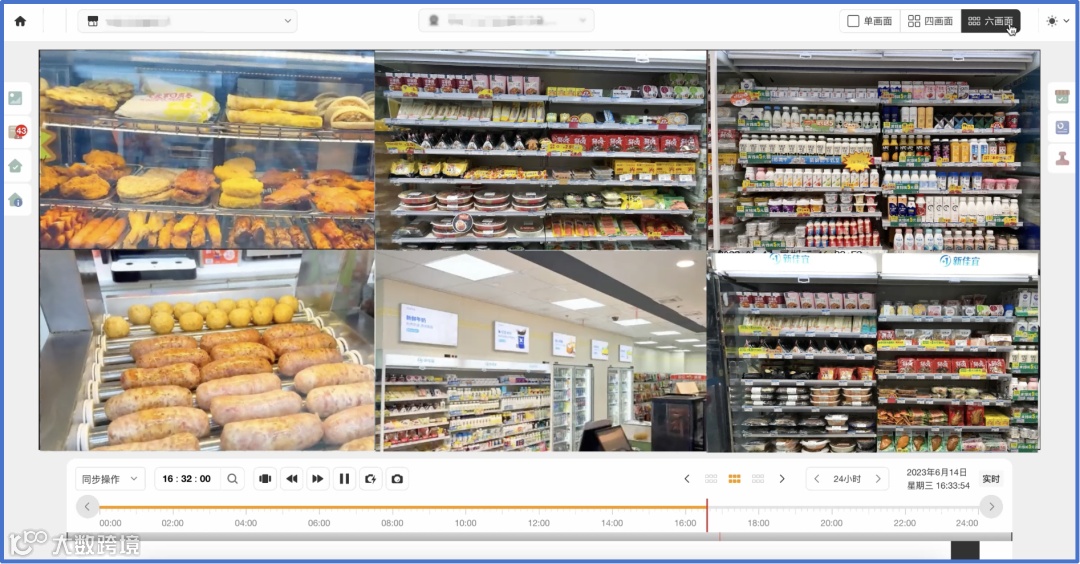Open the blue person-card right sidebar icon
This screenshot has width=1080, height=564.
coord(1062,127)
